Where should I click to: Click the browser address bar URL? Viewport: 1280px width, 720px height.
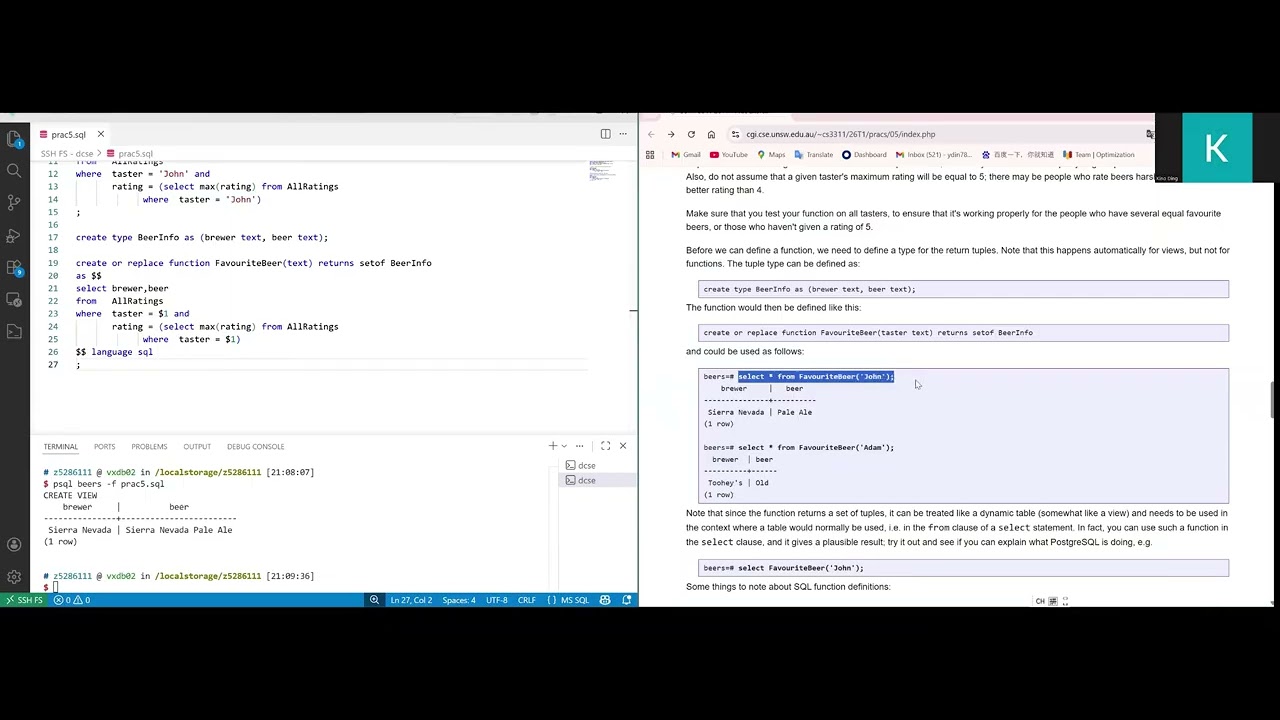(840, 134)
